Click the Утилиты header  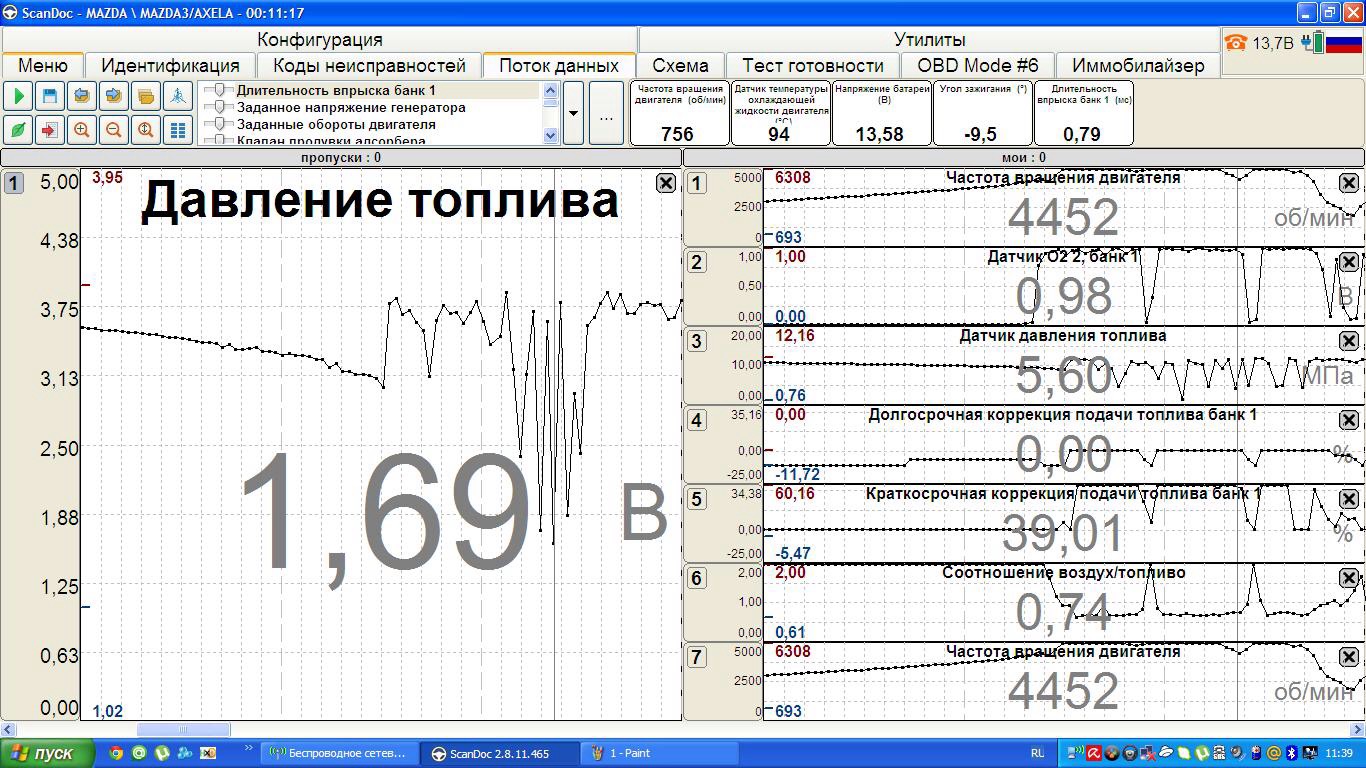pos(930,40)
